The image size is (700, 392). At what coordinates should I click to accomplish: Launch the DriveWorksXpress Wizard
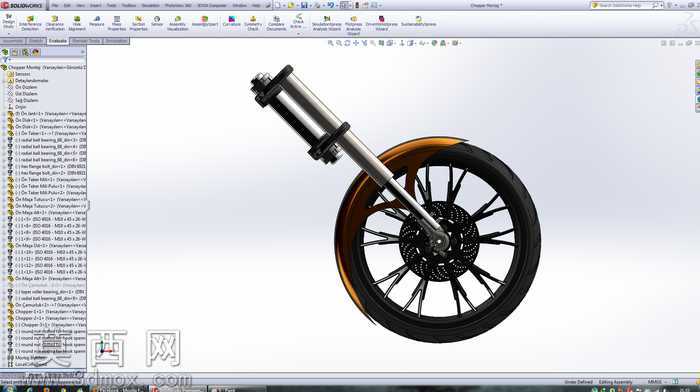pos(381,23)
